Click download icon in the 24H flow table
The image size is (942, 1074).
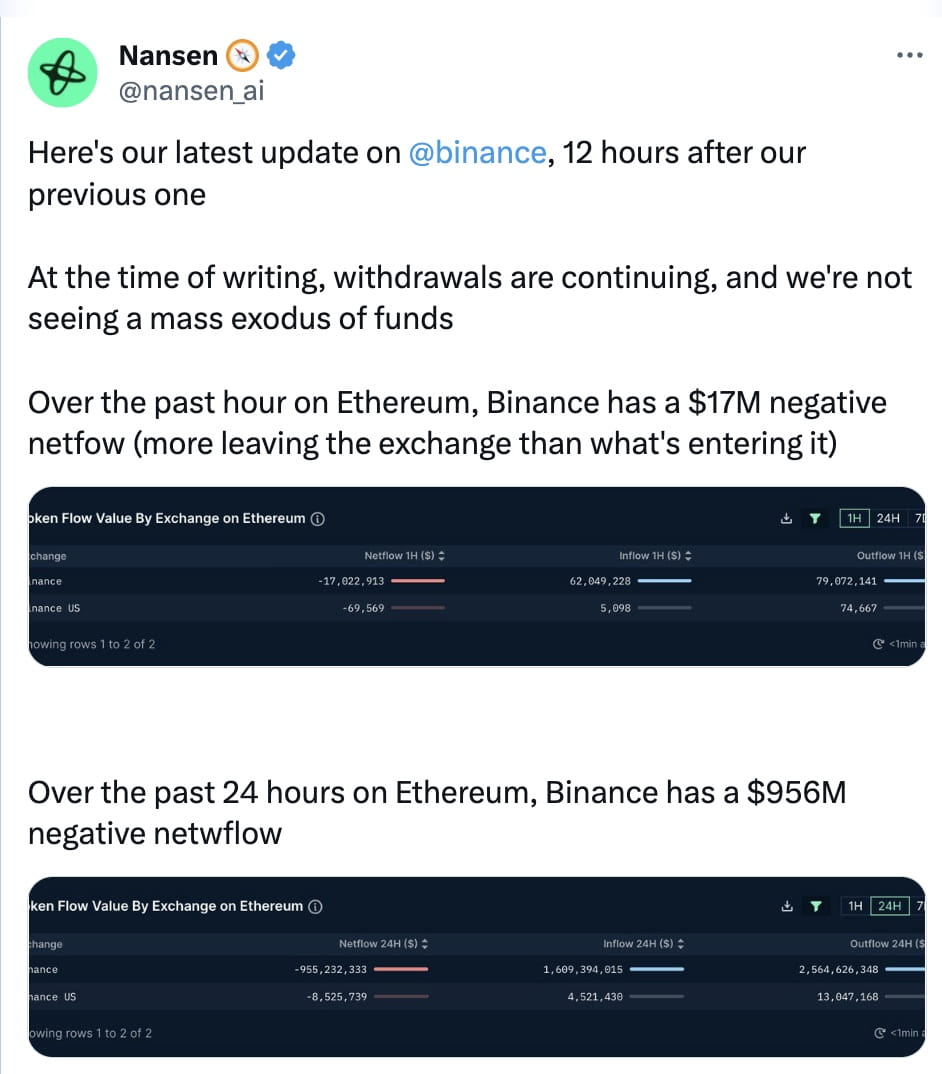[787, 906]
